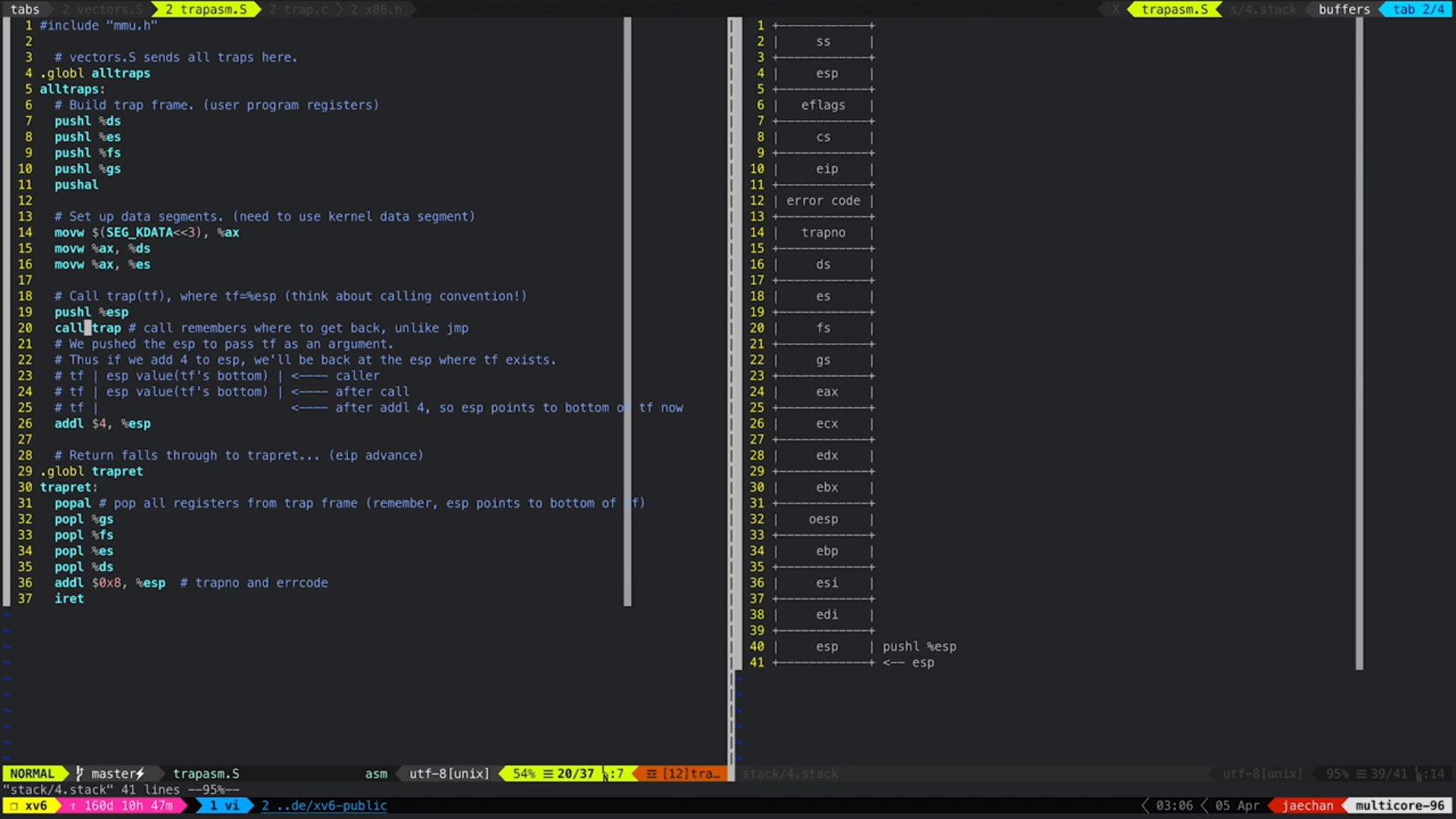Click the X close-tab marker in tabline

click(1115, 9)
